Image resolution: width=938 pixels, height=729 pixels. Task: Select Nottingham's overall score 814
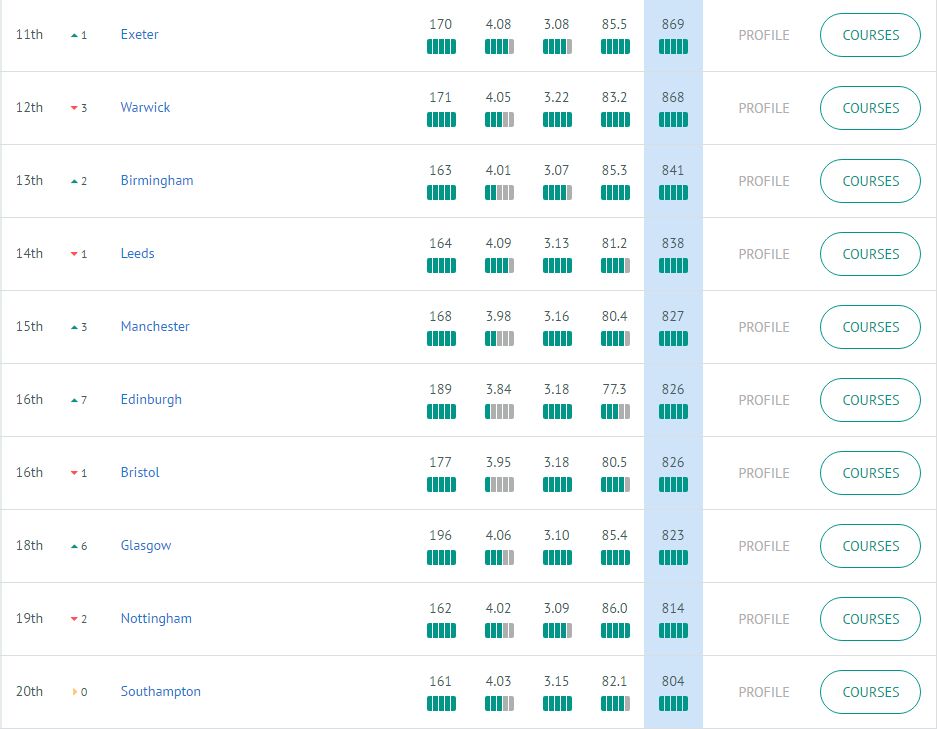pos(673,608)
